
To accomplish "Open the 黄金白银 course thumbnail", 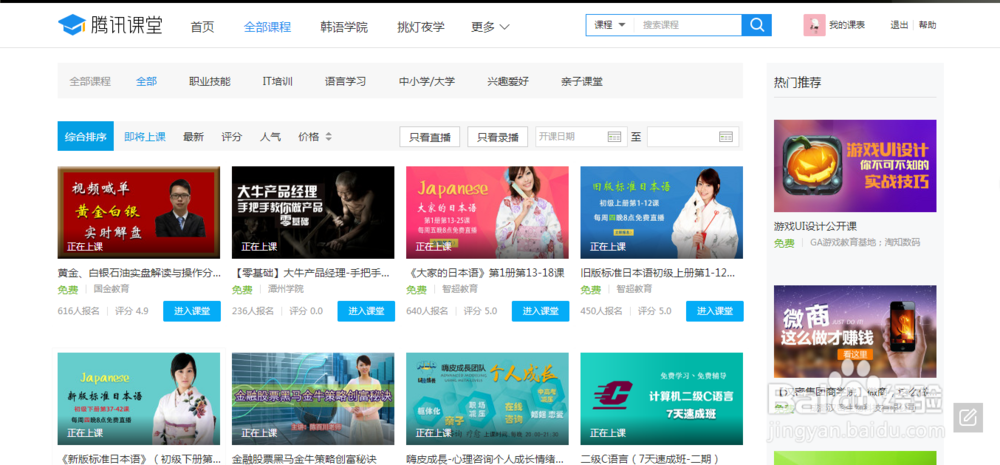I will tap(138, 212).
